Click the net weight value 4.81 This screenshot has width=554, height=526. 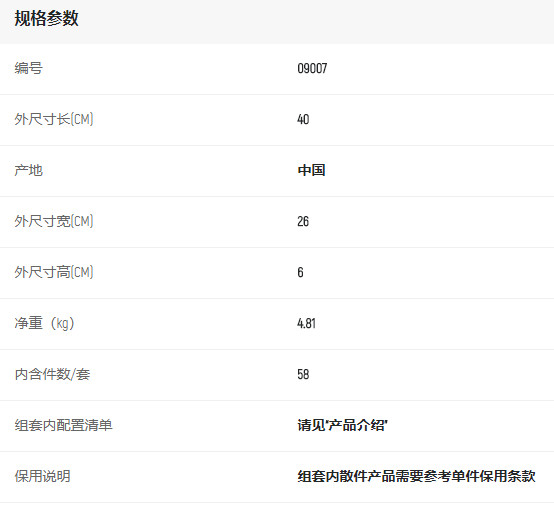pyautogui.click(x=306, y=324)
